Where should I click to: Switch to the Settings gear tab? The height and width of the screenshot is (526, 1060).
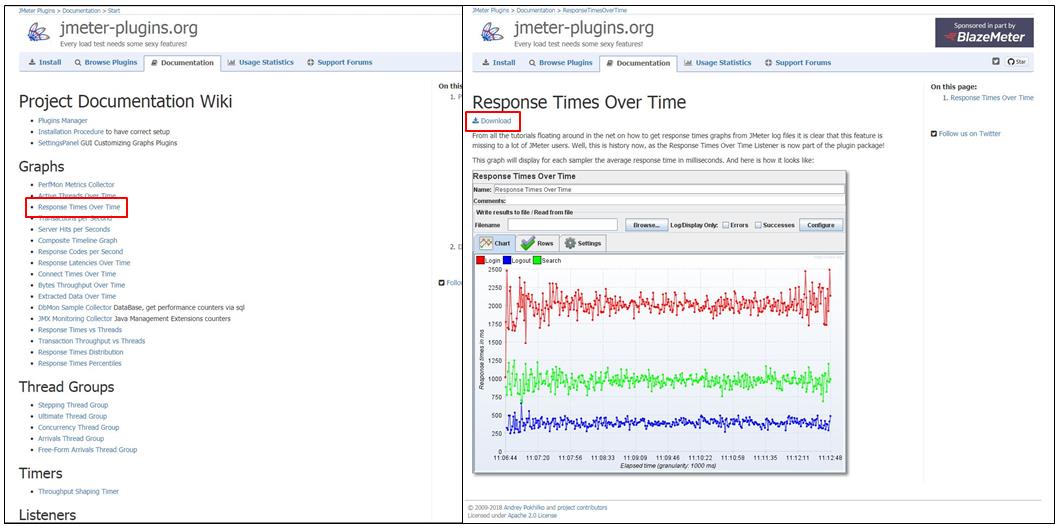point(583,243)
